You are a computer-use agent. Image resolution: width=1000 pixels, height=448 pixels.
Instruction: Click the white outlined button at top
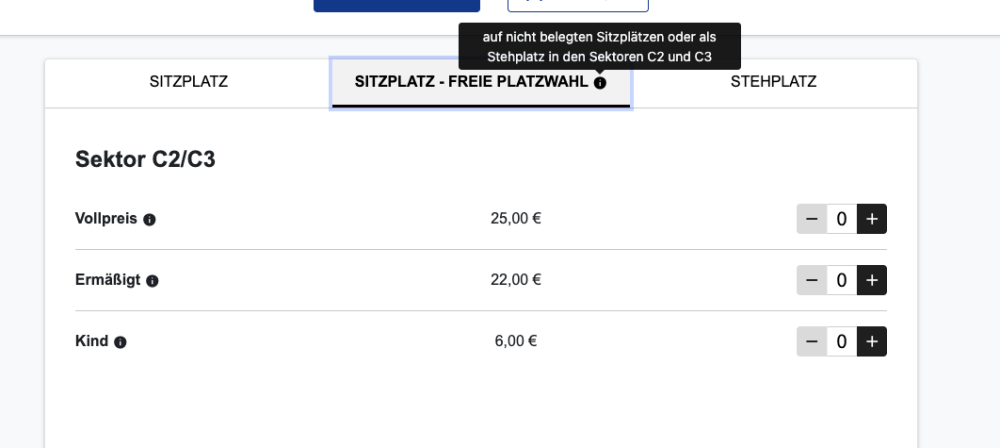click(x=578, y=5)
